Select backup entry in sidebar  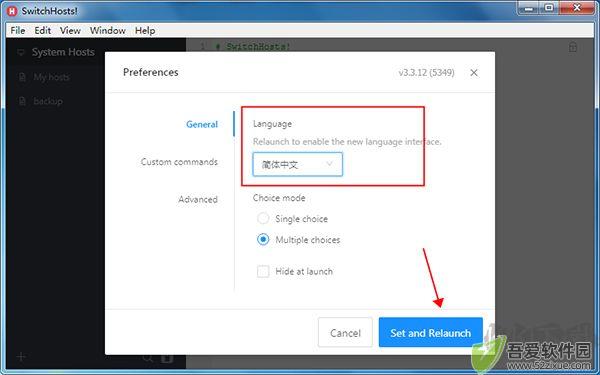(x=48, y=101)
